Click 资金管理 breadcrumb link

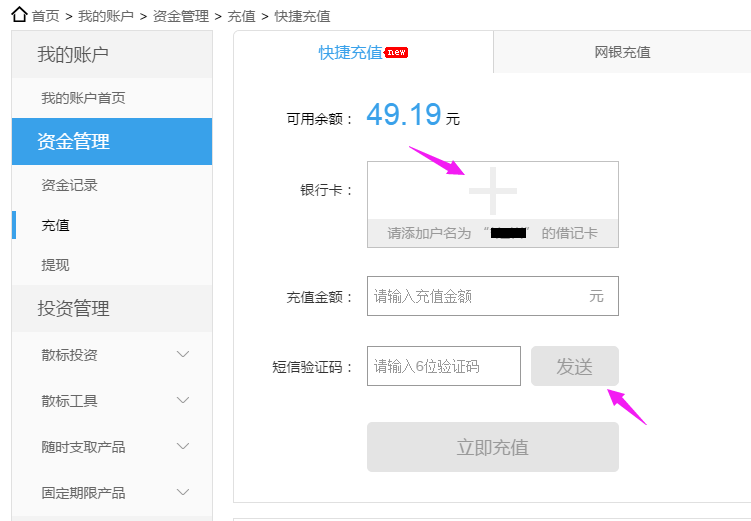181,16
